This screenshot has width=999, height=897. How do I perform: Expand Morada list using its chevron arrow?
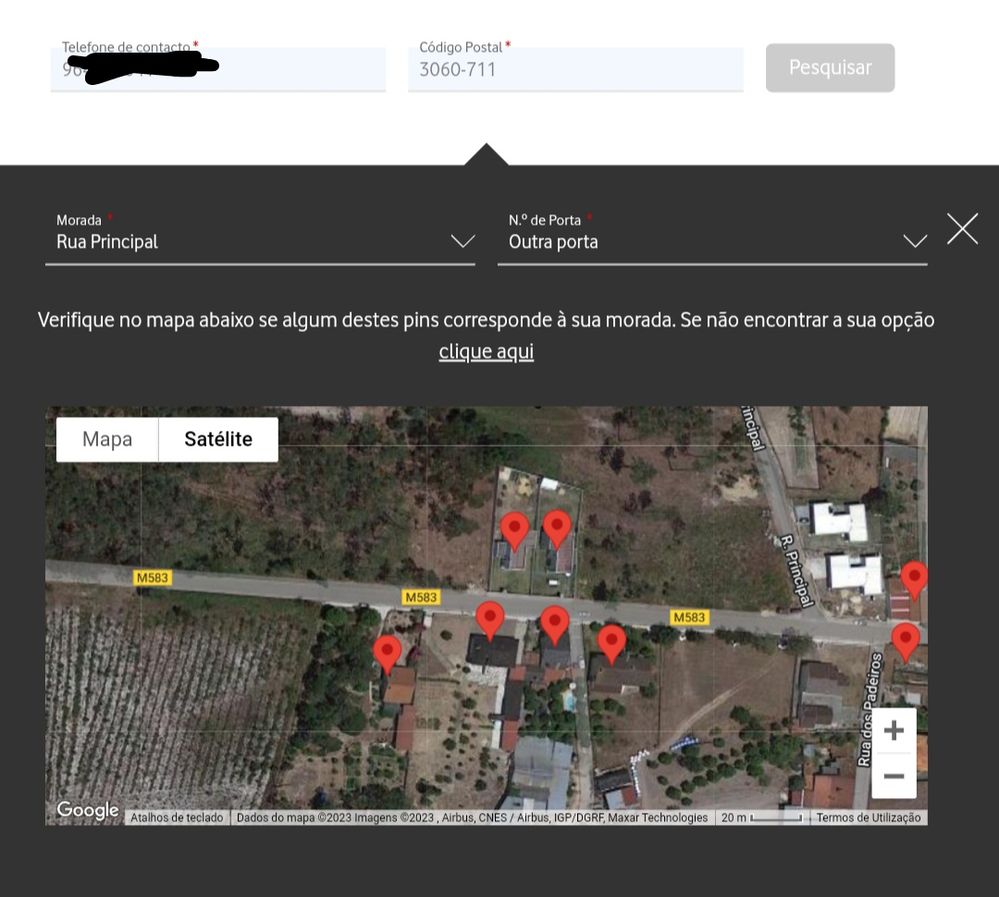[462, 241]
